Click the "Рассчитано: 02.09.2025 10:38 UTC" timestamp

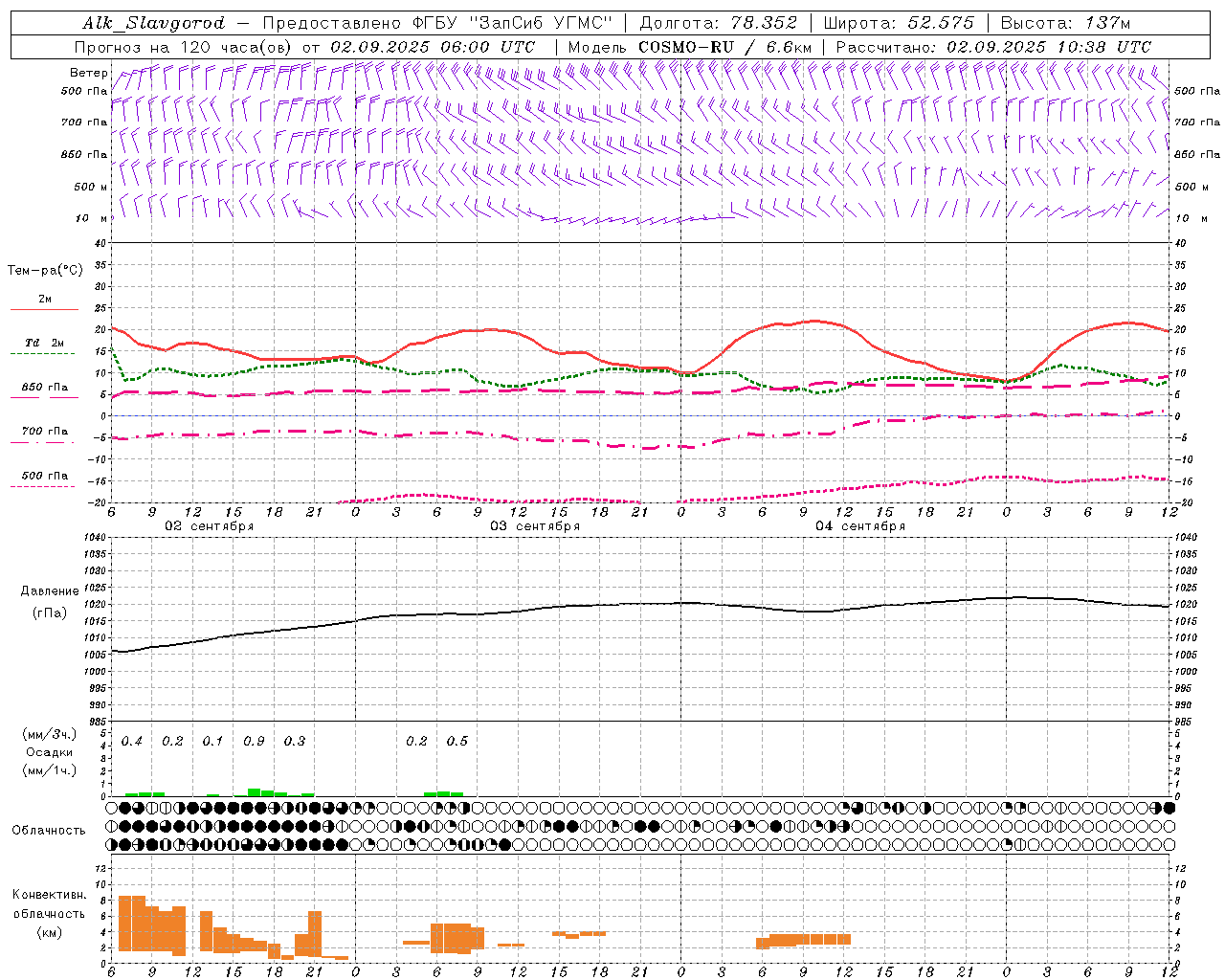tap(993, 47)
